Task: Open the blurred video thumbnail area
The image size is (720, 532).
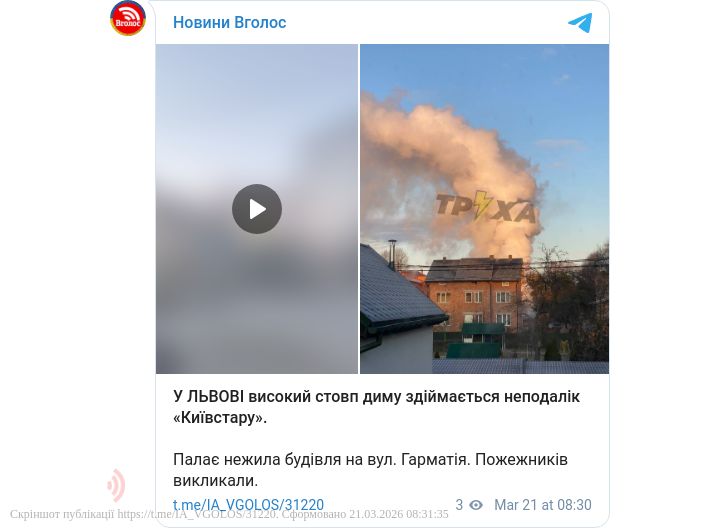Action: point(257,209)
